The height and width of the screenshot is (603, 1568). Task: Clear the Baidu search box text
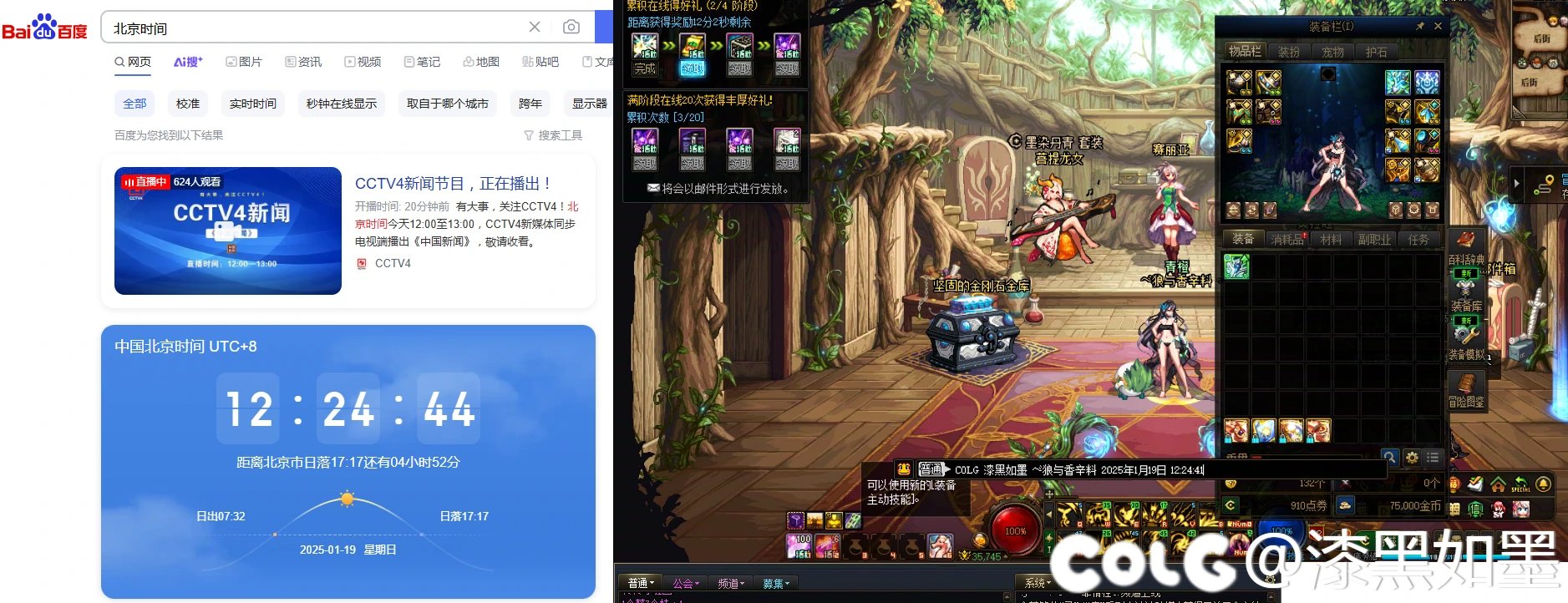[535, 28]
